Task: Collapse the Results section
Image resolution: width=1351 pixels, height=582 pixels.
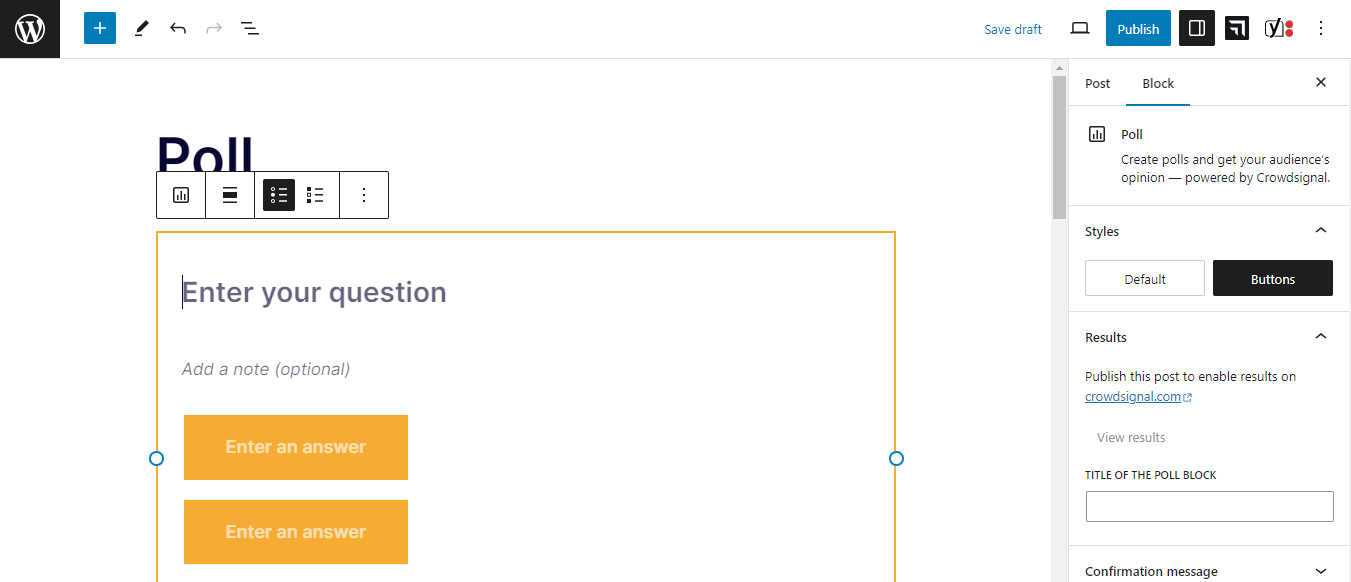Action: click(1320, 336)
